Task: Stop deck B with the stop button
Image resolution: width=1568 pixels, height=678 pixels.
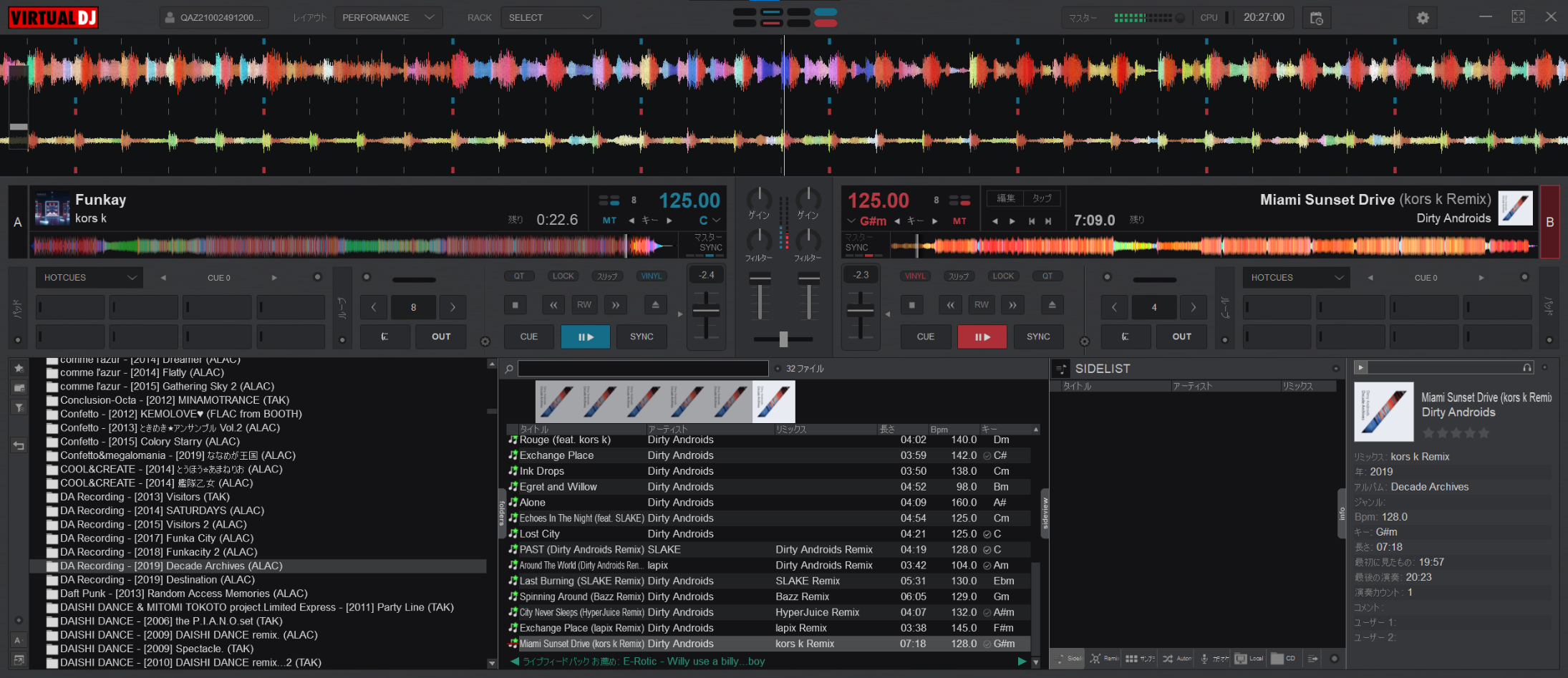Action: 912,305
